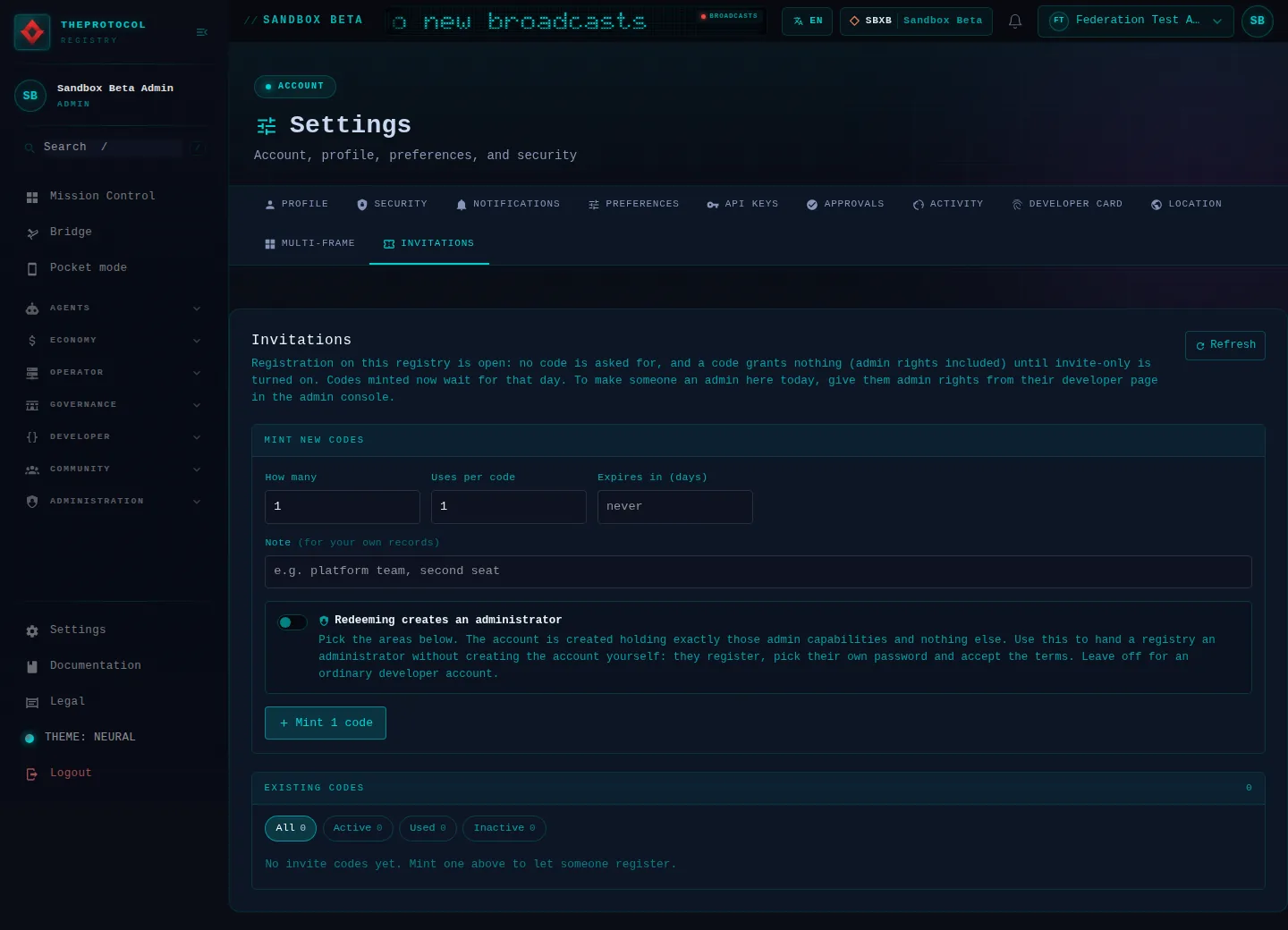This screenshot has height=930, width=1288.
Task: Click the red Broadcasts indicator
Action: [x=729, y=16]
